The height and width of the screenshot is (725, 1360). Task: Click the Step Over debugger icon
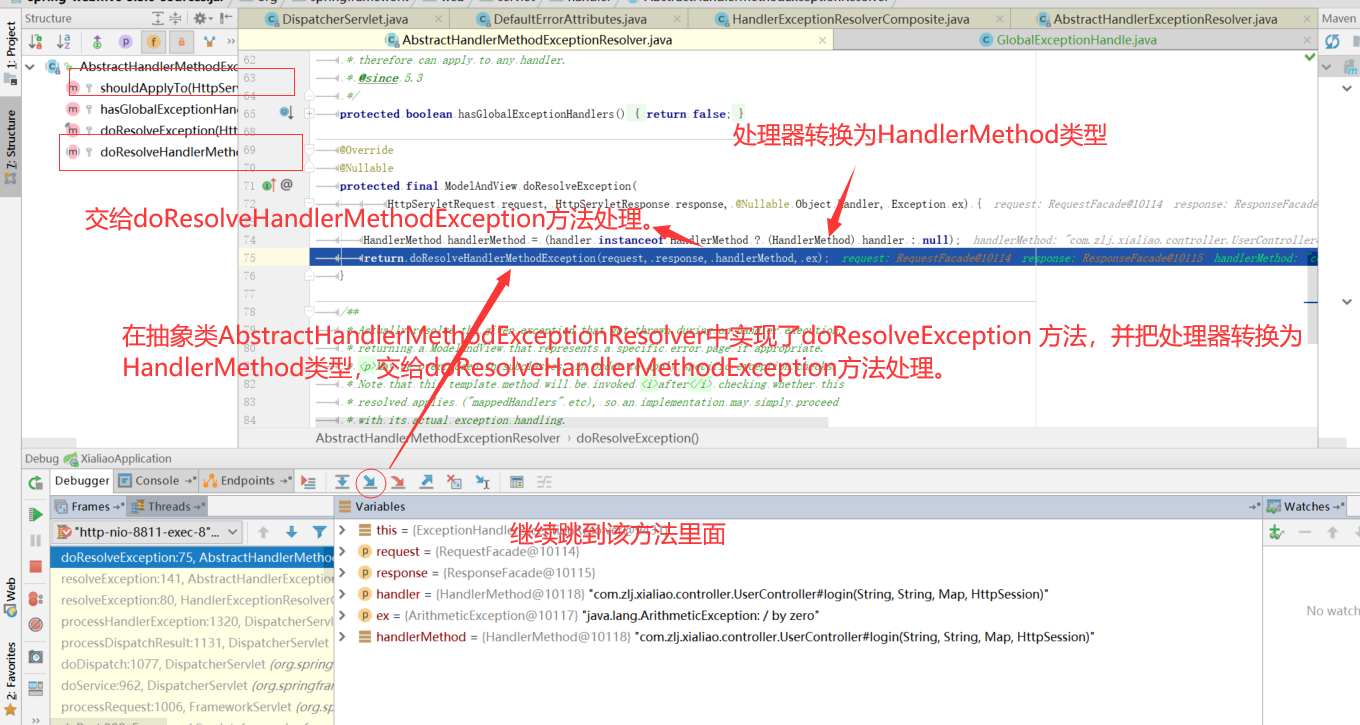pos(342,481)
